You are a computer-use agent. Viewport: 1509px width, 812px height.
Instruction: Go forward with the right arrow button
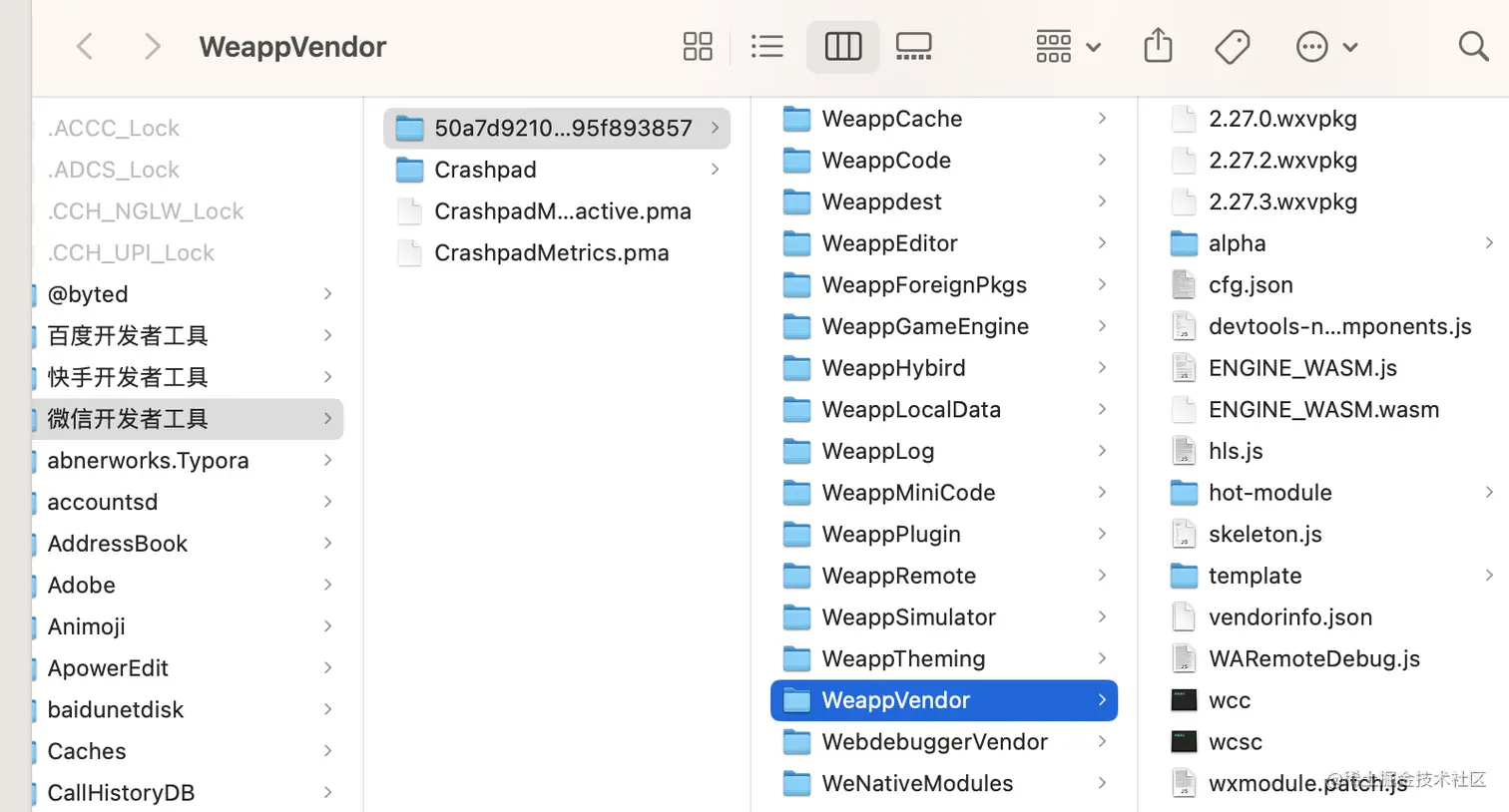pos(152,46)
